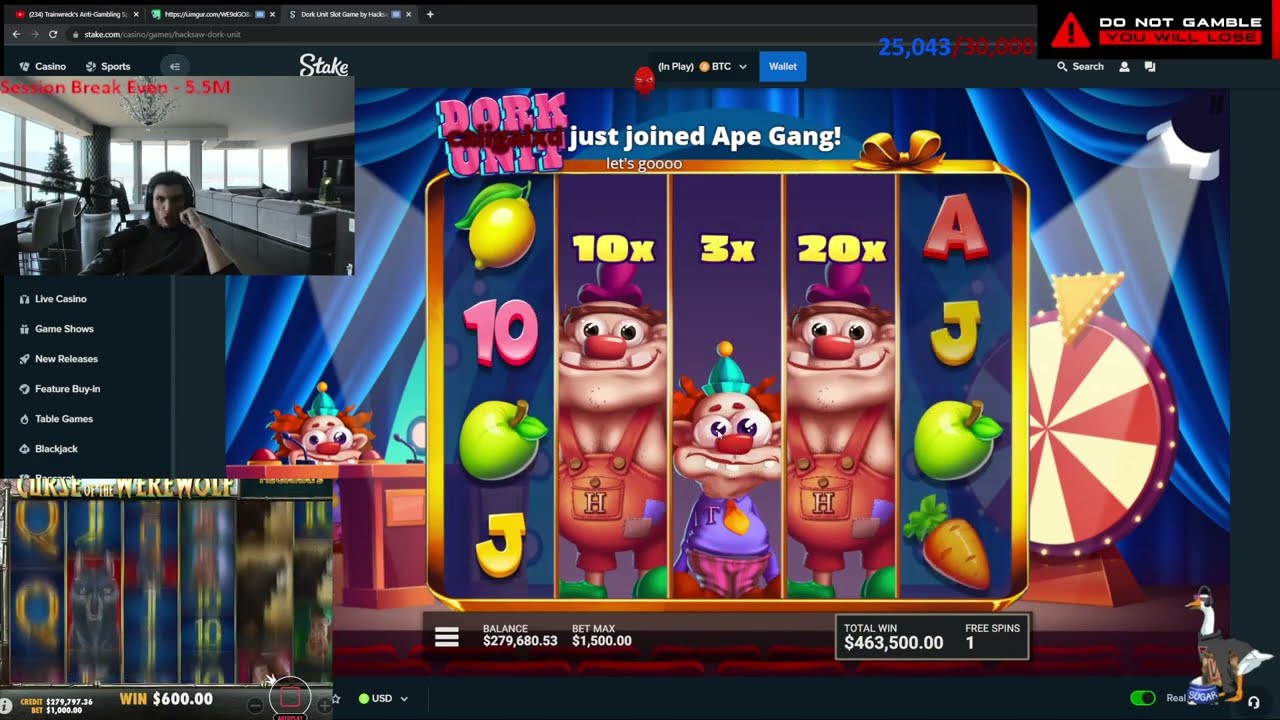Open the BTC currency dropdown
This screenshot has width=1280, height=720.
722,67
